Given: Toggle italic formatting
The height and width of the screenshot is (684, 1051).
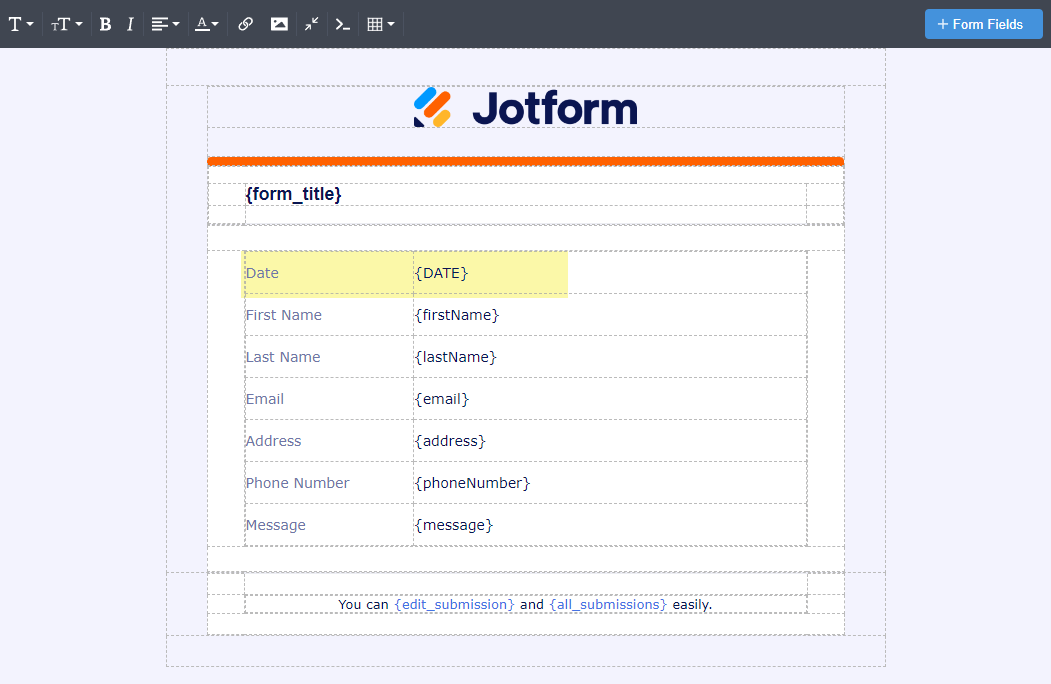Looking at the screenshot, I should 130,24.
